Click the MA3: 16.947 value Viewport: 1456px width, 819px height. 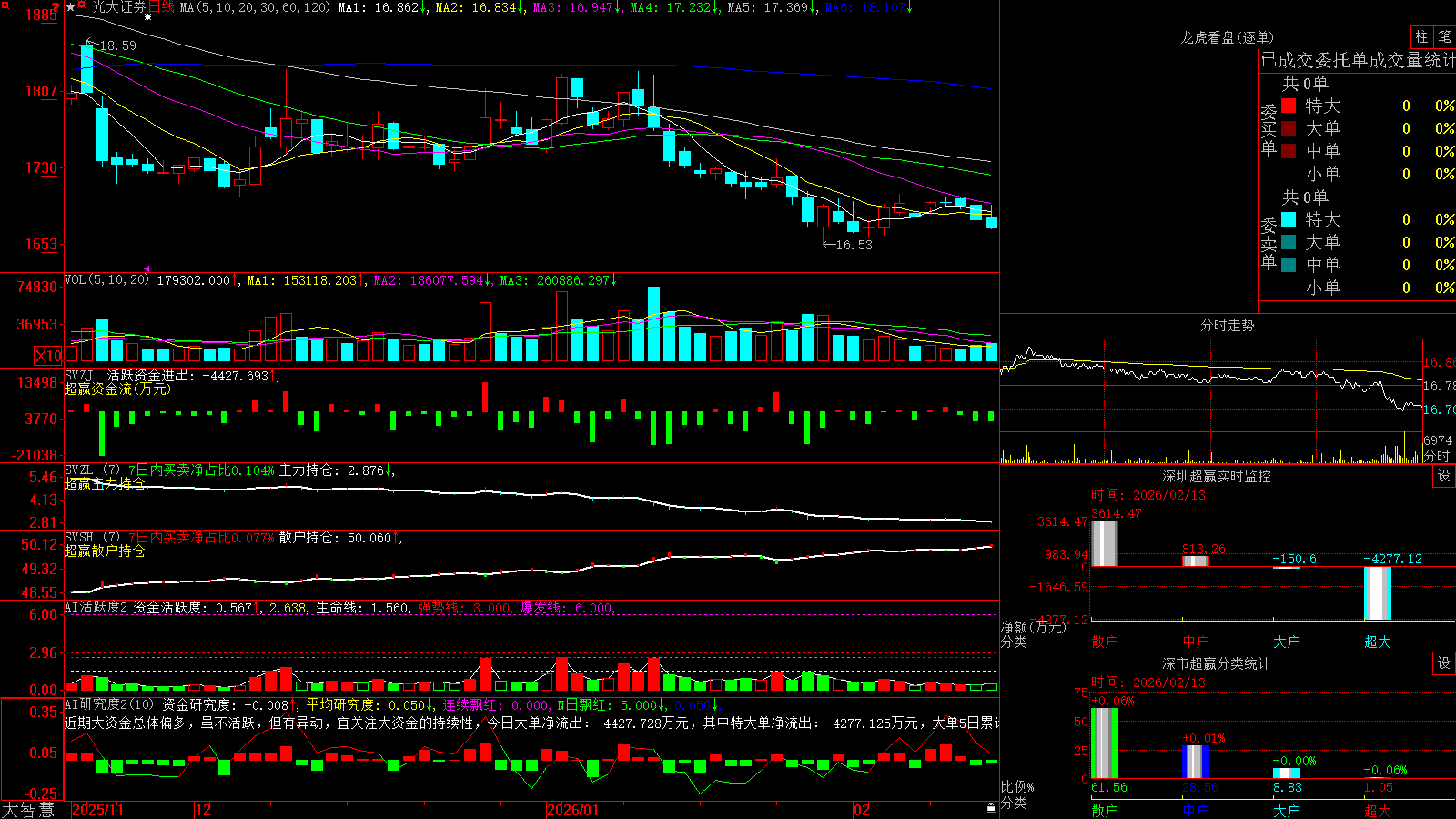pos(573,7)
